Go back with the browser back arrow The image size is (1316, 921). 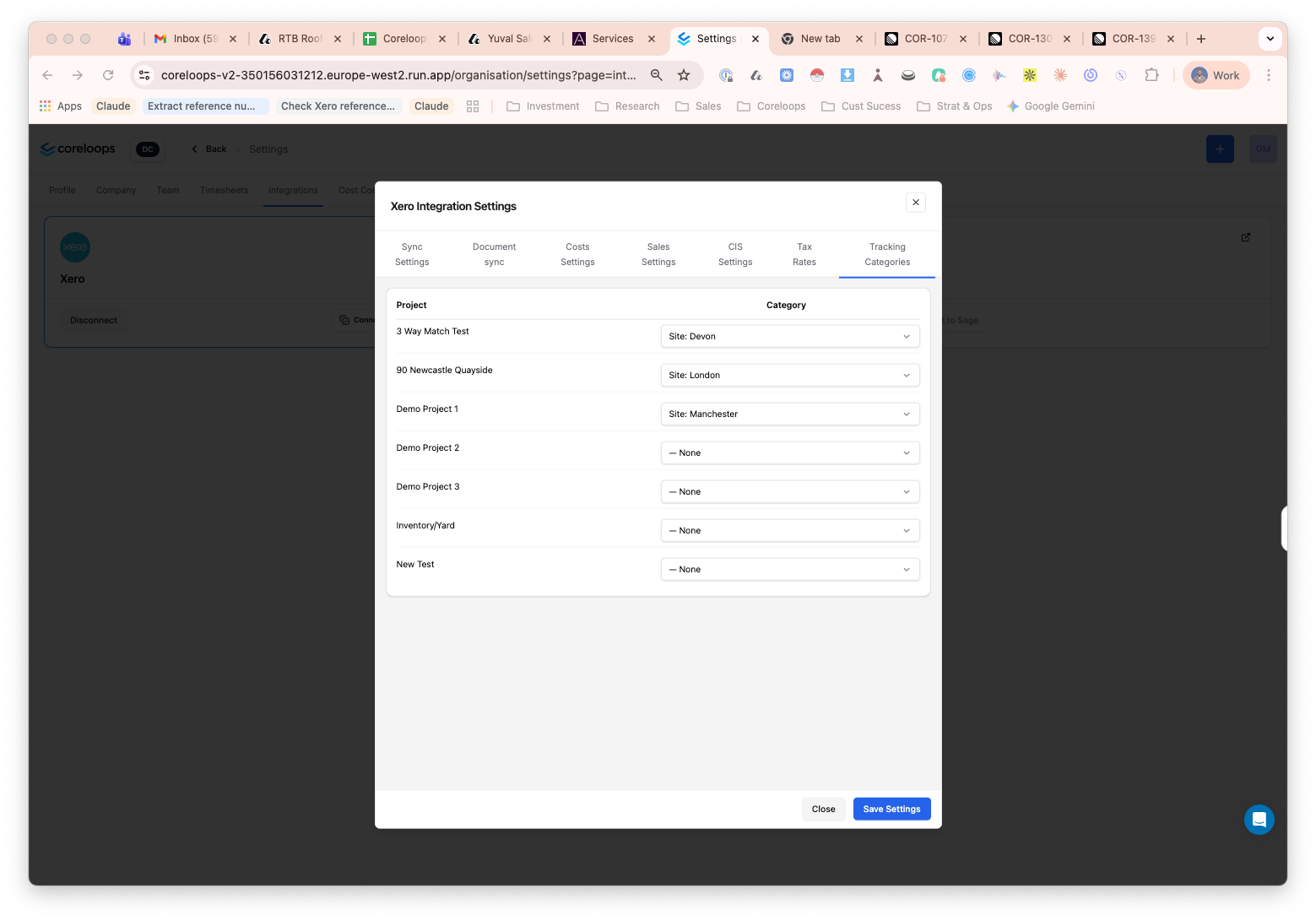click(47, 75)
